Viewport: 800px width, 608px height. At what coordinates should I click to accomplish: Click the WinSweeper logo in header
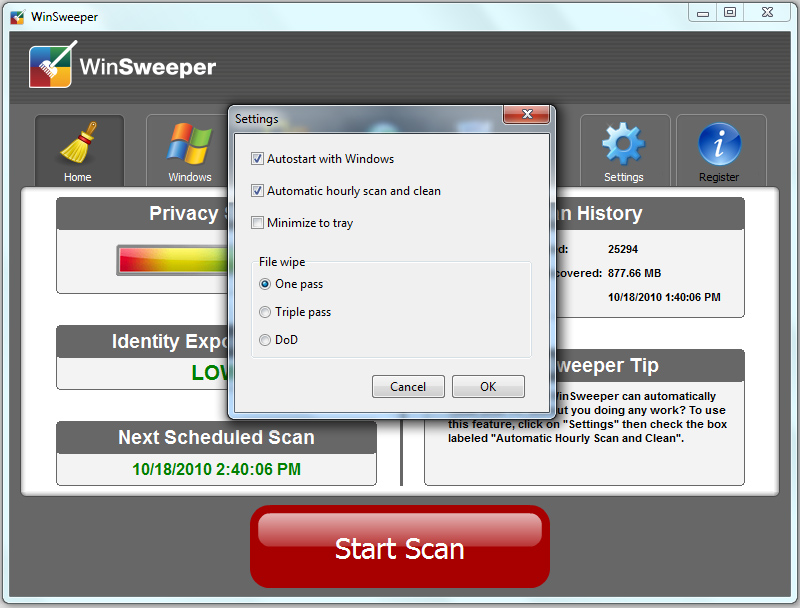(54, 67)
